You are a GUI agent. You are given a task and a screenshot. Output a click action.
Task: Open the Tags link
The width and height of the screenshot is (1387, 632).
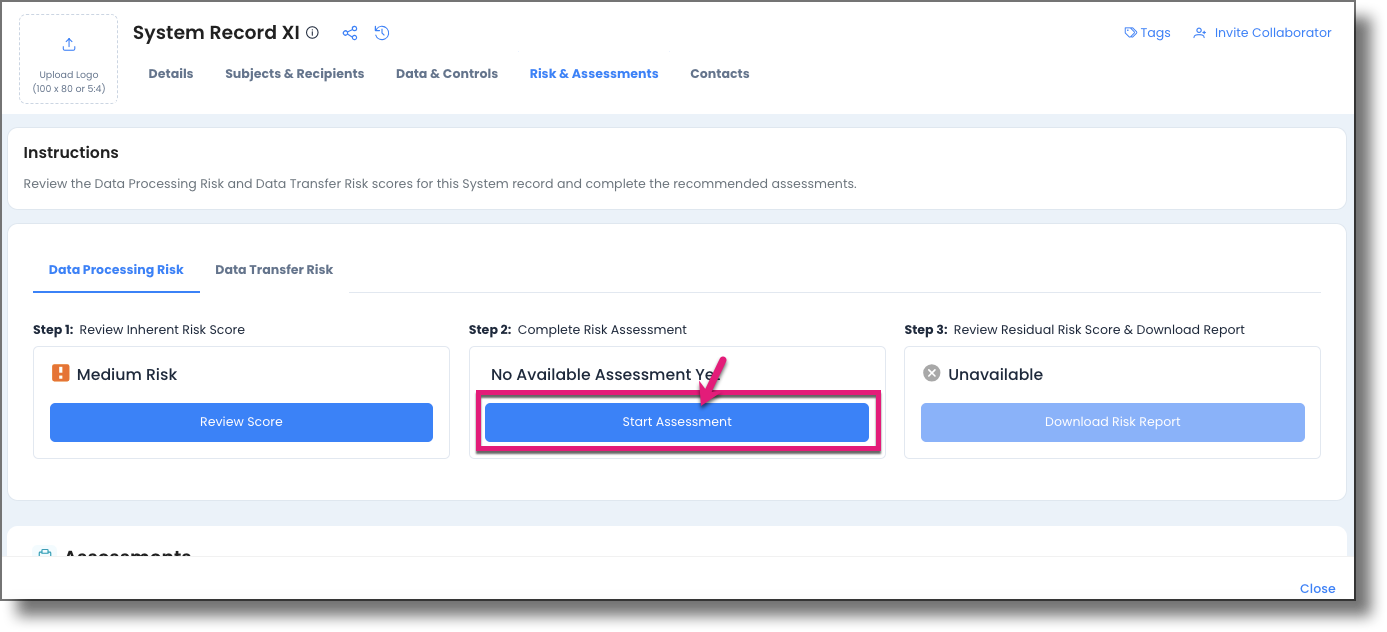(x=1155, y=33)
